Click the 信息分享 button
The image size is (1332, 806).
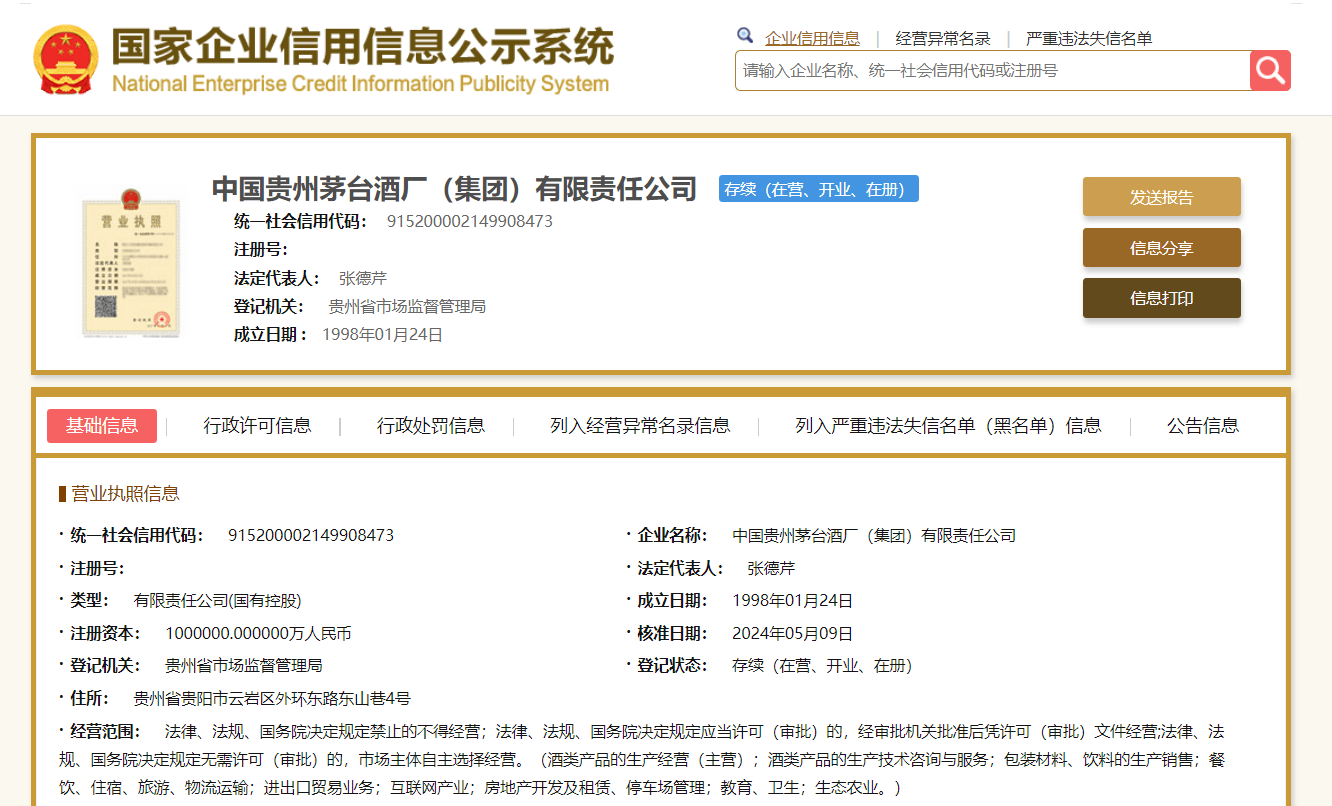(x=1162, y=248)
